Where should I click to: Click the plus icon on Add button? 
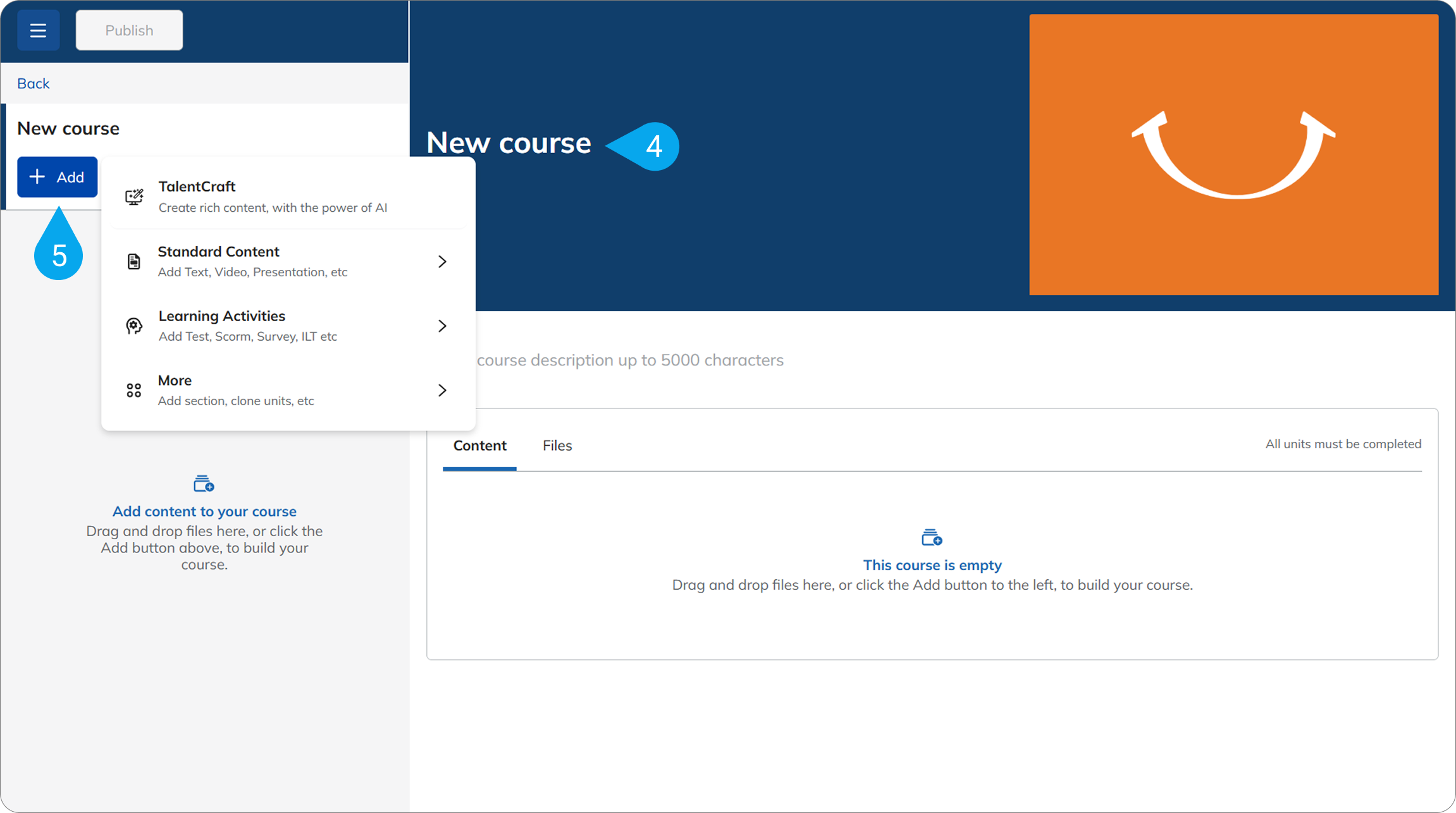click(37, 177)
